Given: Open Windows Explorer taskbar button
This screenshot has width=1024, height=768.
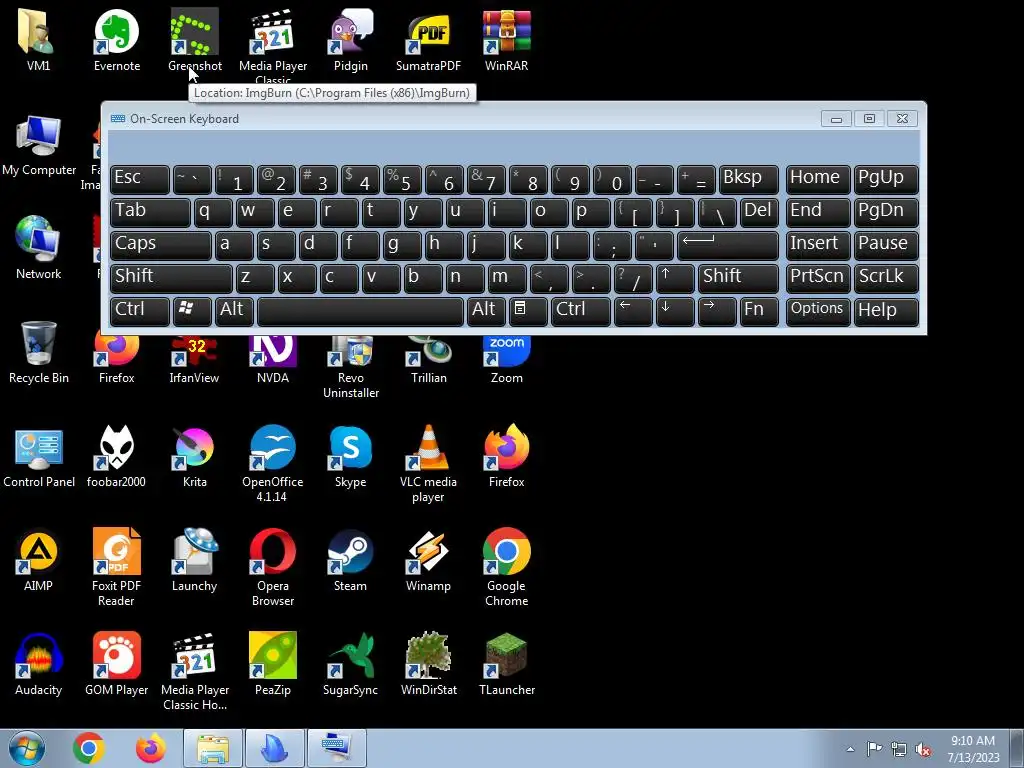Looking at the screenshot, I should pos(213,748).
